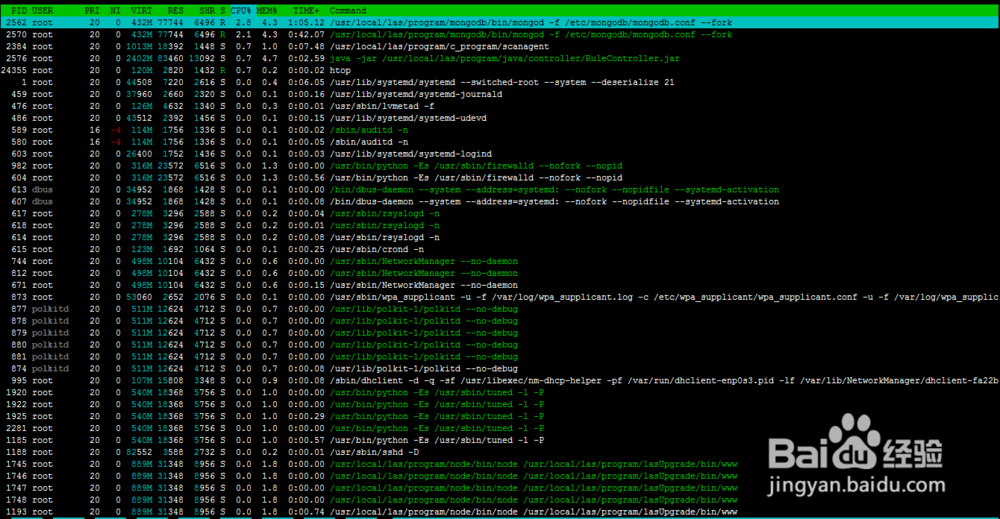Sort by the highlighted CPU% column header

pos(240,11)
